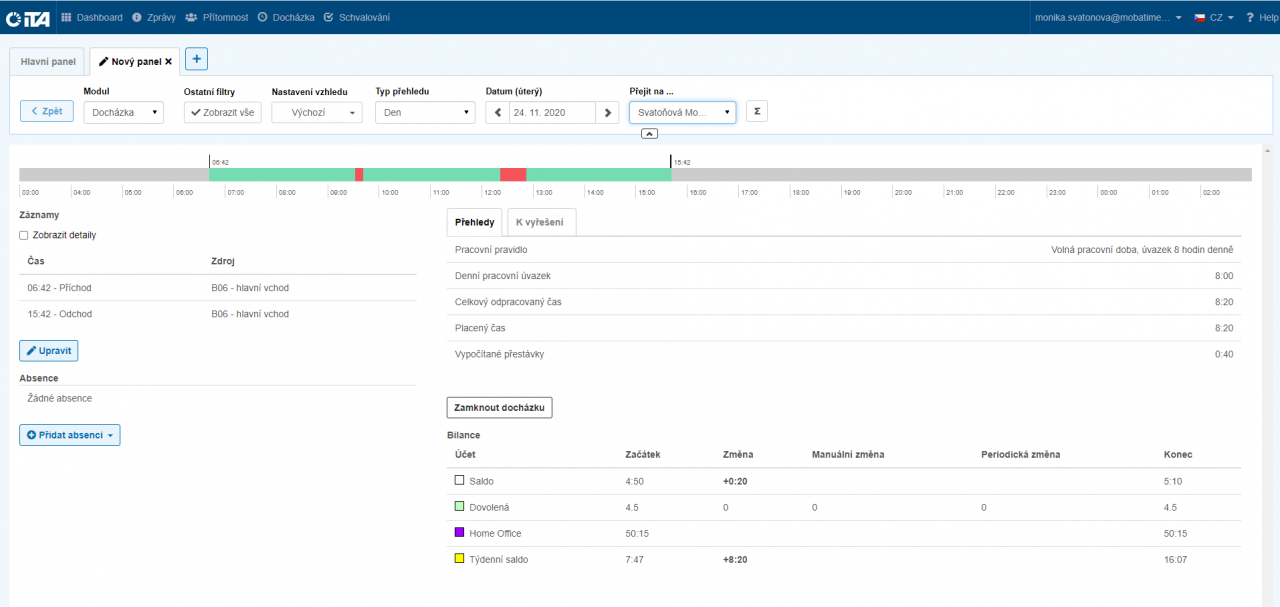1280x607 pixels.
Task: Expand the Typ přehledu Den dropdown
Action: pyautogui.click(x=425, y=113)
